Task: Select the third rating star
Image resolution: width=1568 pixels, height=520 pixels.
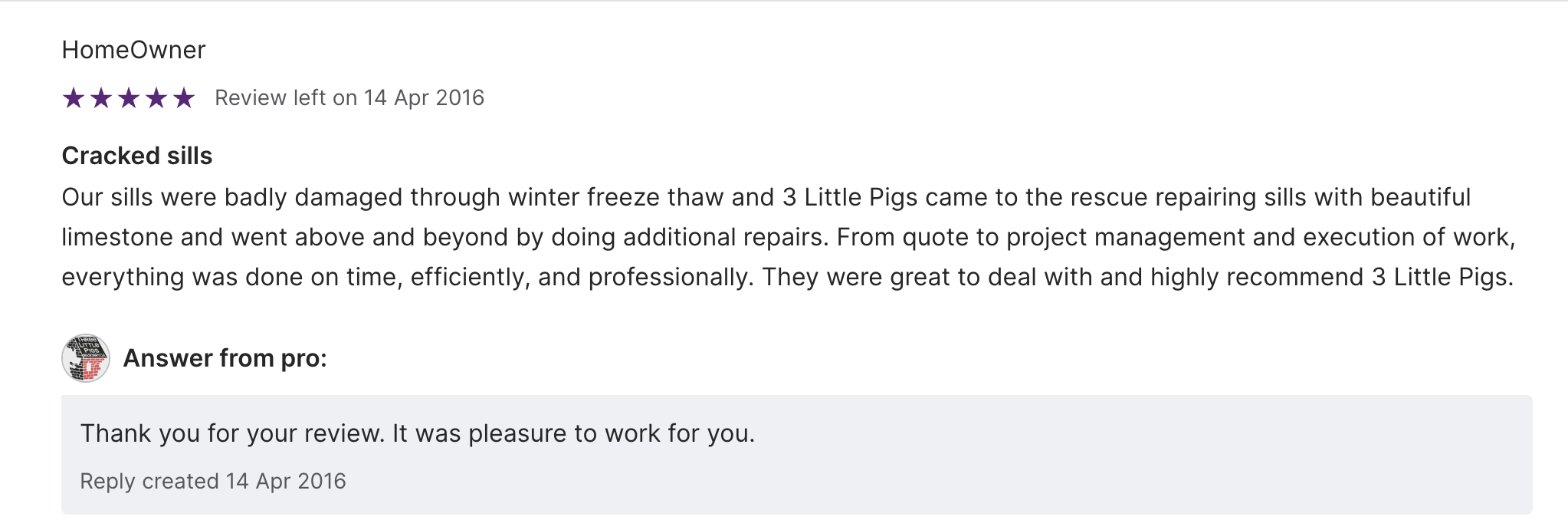Action: (129, 98)
